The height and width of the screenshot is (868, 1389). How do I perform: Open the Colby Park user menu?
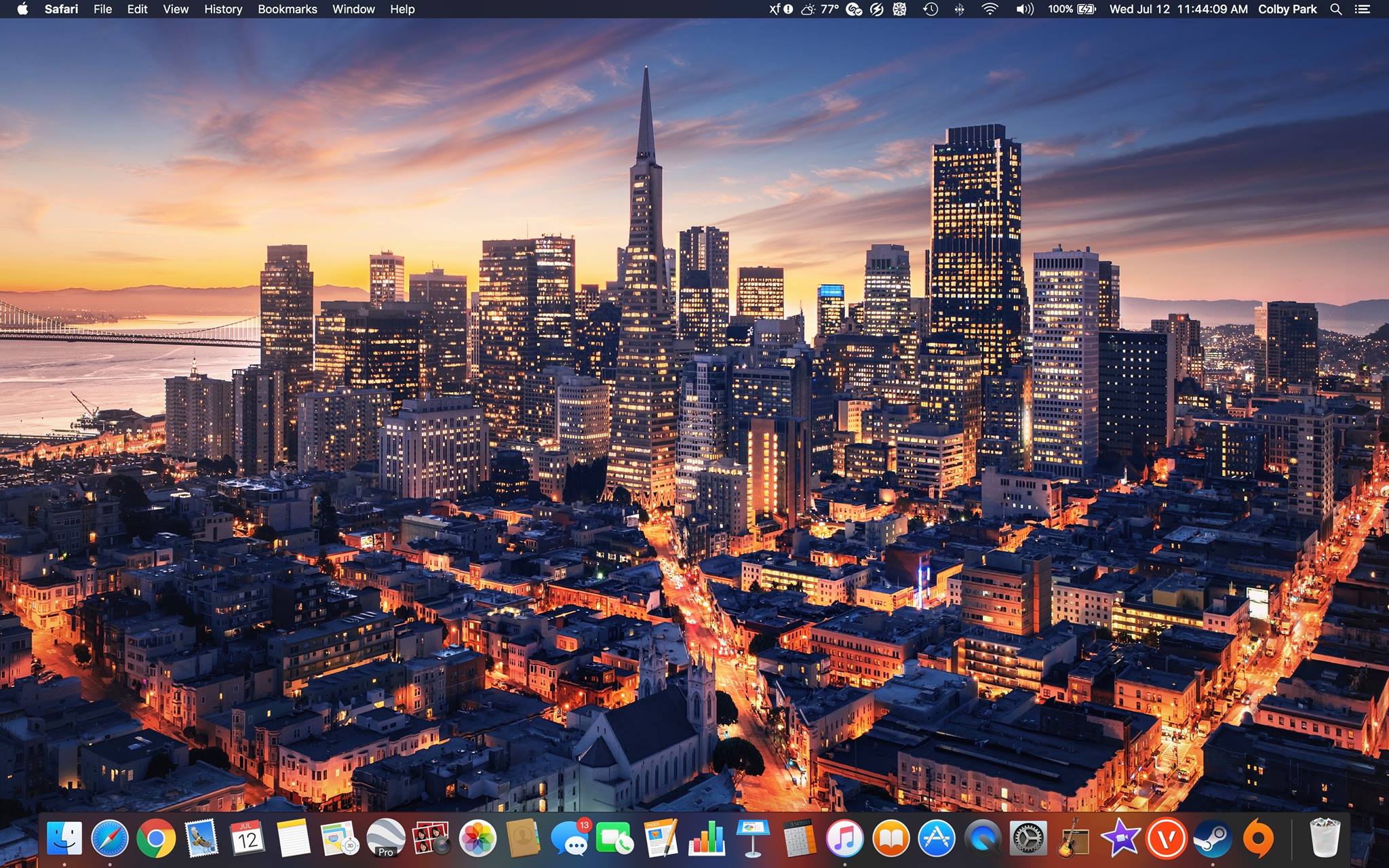[1287, 9]
